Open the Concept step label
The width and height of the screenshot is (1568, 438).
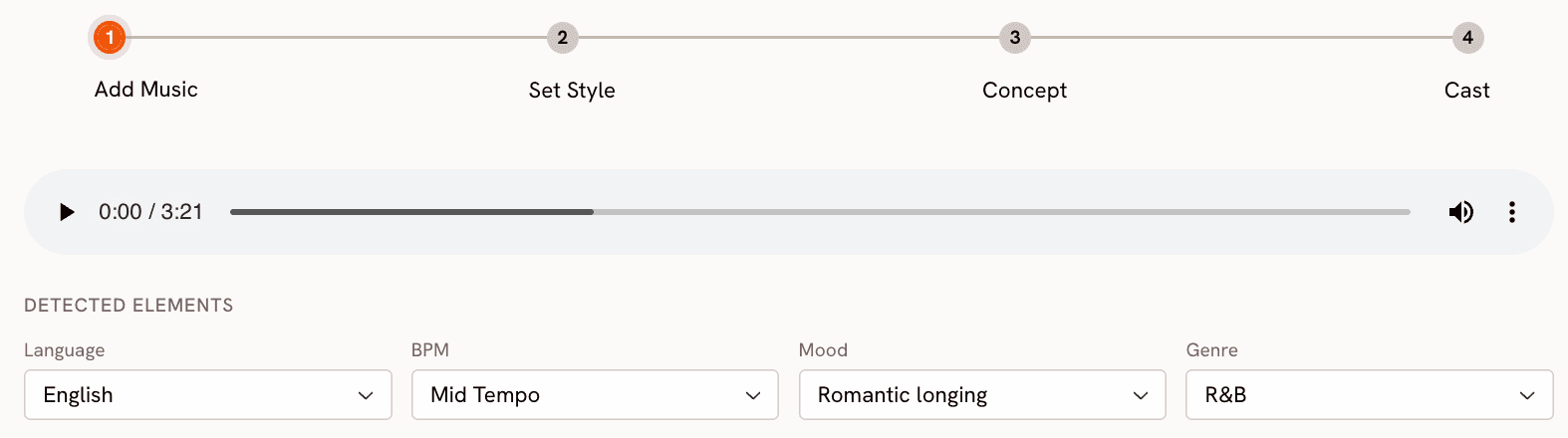click(x=1024, y=91)
